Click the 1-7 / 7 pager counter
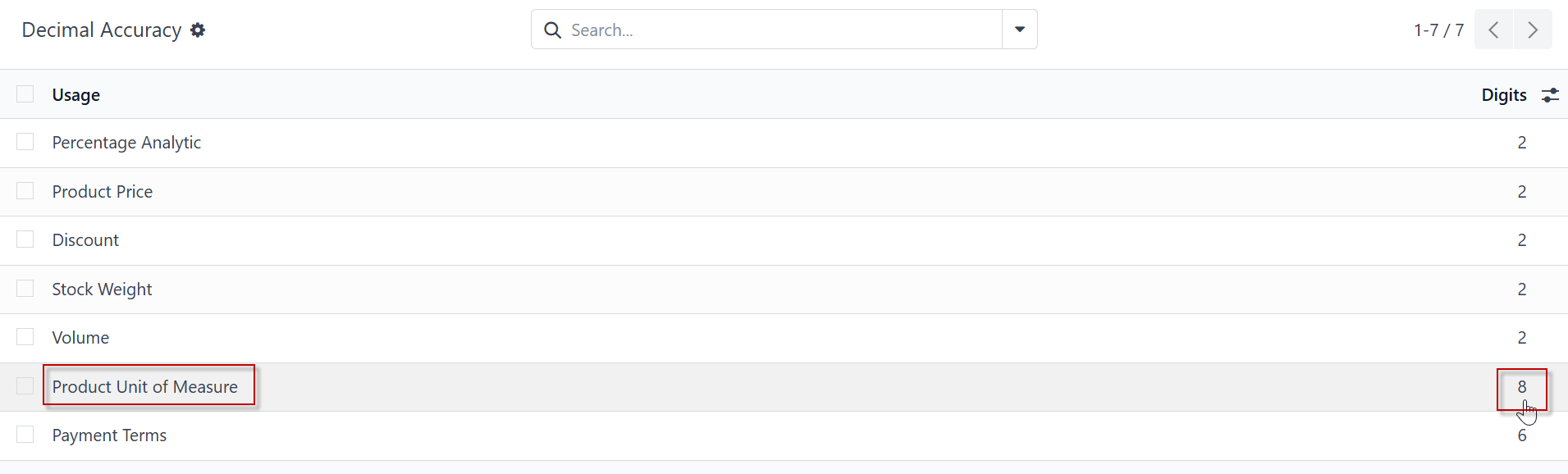Screen dimensions: 1568x474 [x=1438, y=30]
